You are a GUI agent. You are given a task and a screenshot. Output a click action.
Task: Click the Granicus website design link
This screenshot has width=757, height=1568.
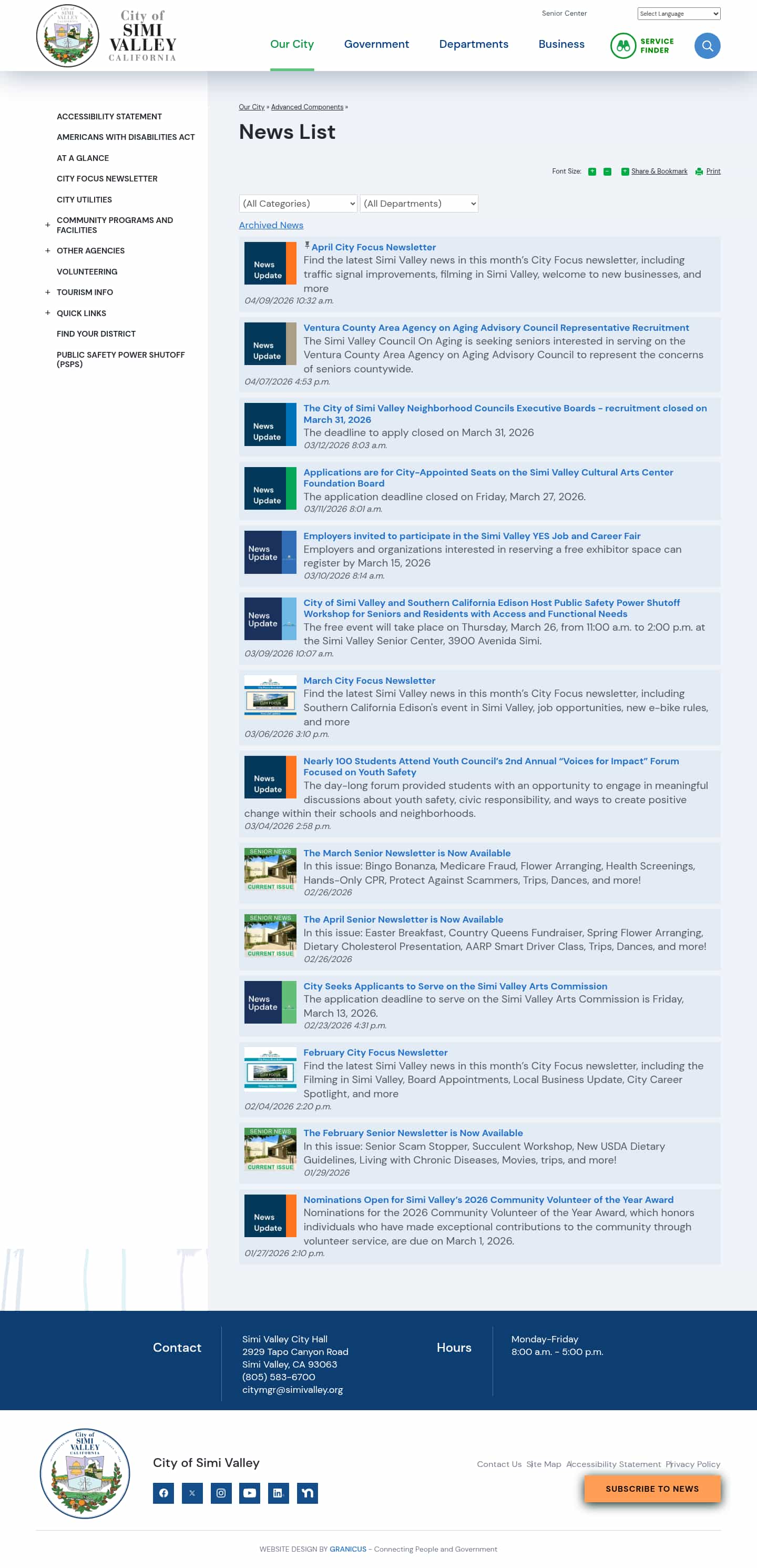pyautogui.click(x=348, y=1549)
